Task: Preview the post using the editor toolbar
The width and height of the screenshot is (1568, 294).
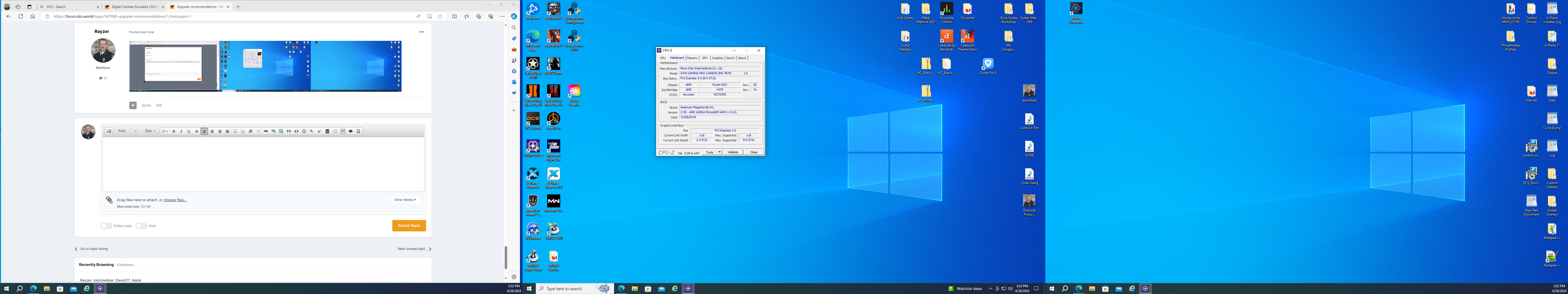Action: (x=359, y=131)
